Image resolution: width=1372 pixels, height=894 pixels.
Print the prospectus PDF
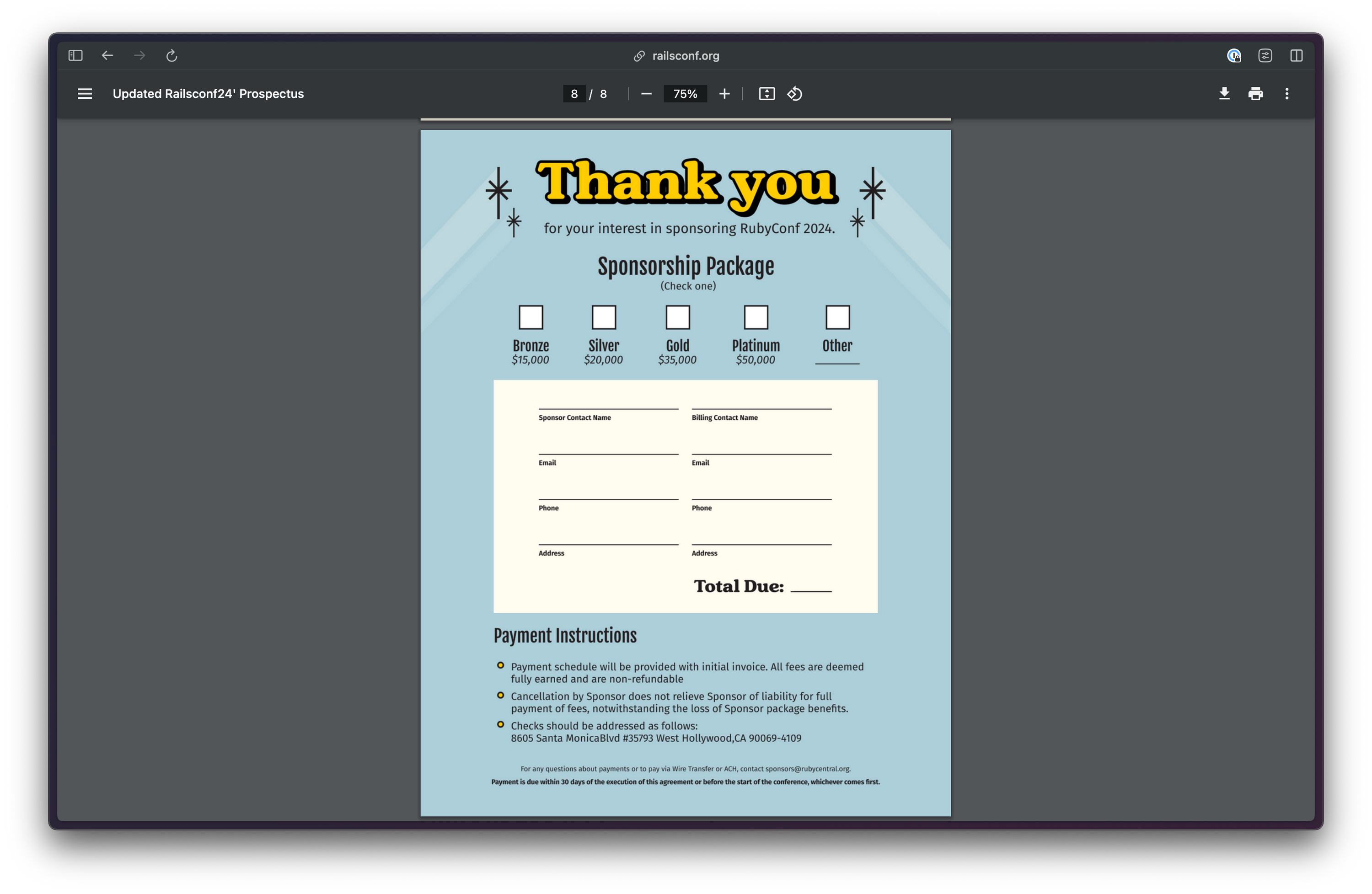1255,93
